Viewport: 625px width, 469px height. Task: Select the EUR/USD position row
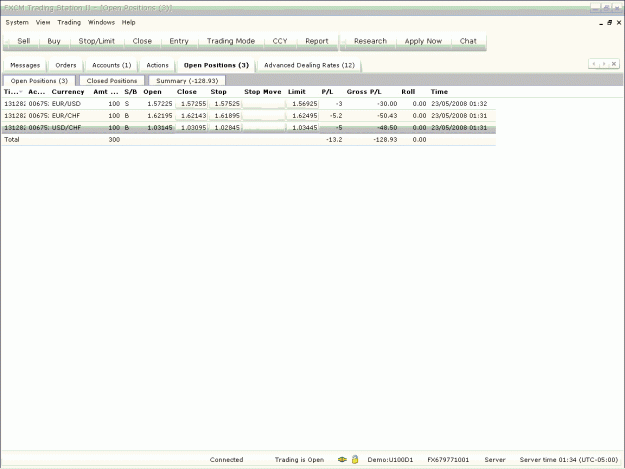click(249, 104)
